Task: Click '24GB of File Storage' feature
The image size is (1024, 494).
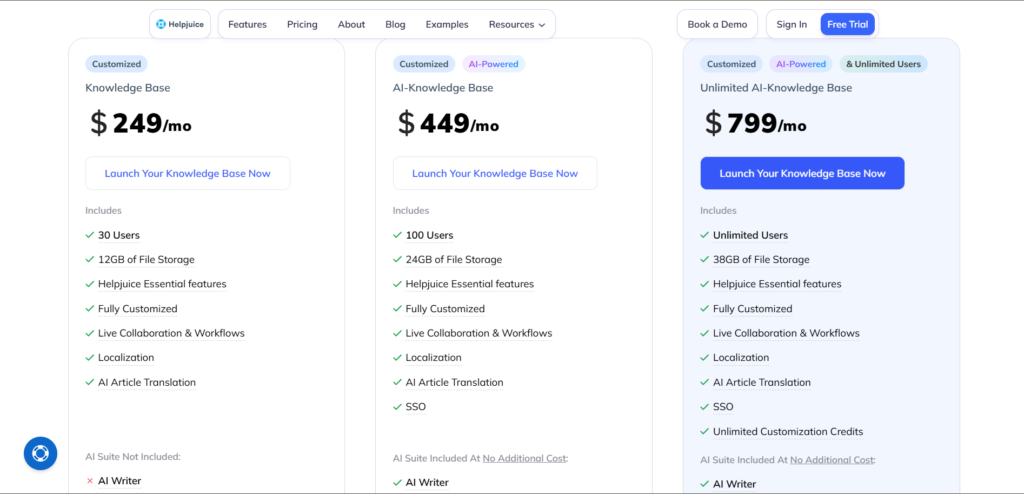Action: point(454,259)
